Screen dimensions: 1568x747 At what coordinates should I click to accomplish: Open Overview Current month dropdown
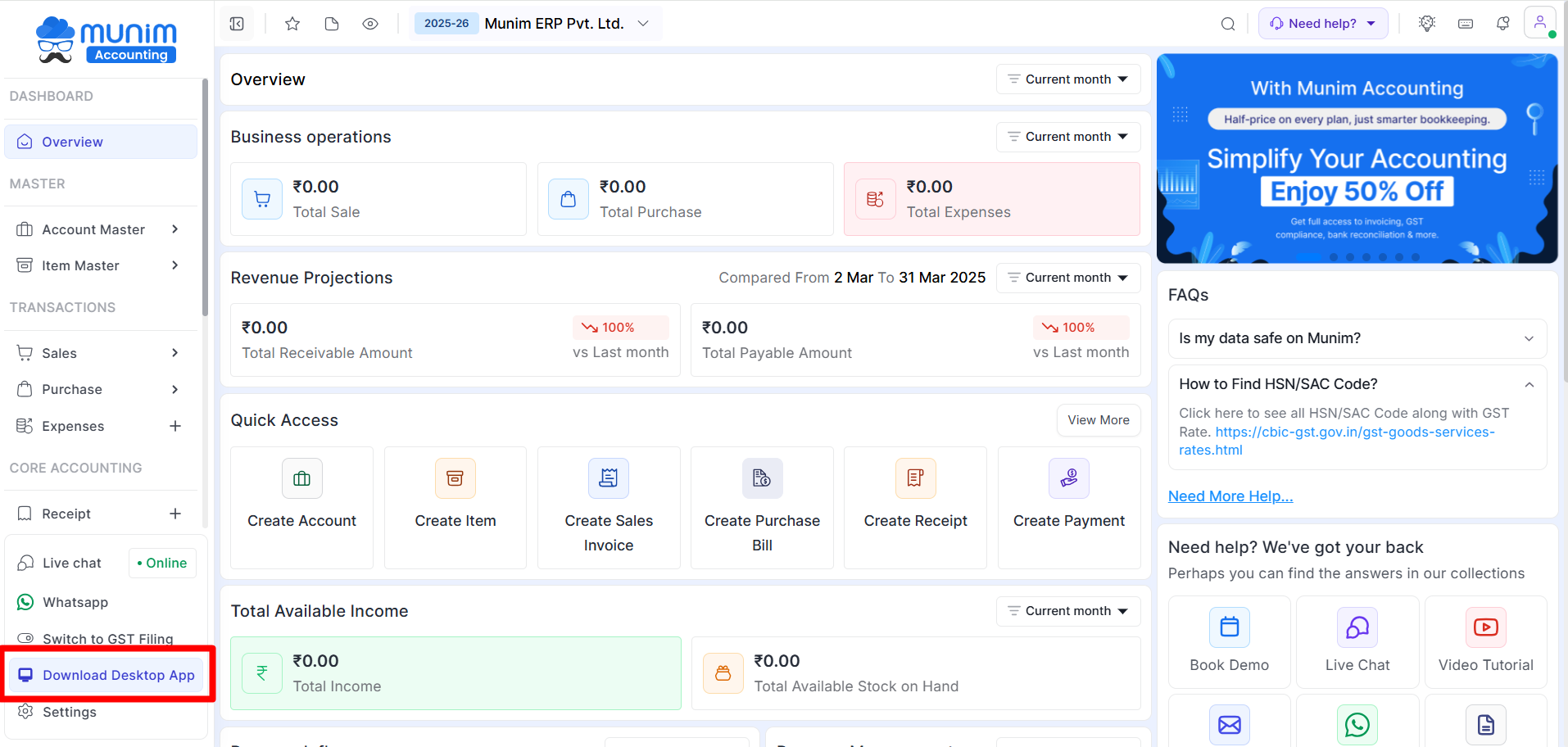[x=1067, y=79]
